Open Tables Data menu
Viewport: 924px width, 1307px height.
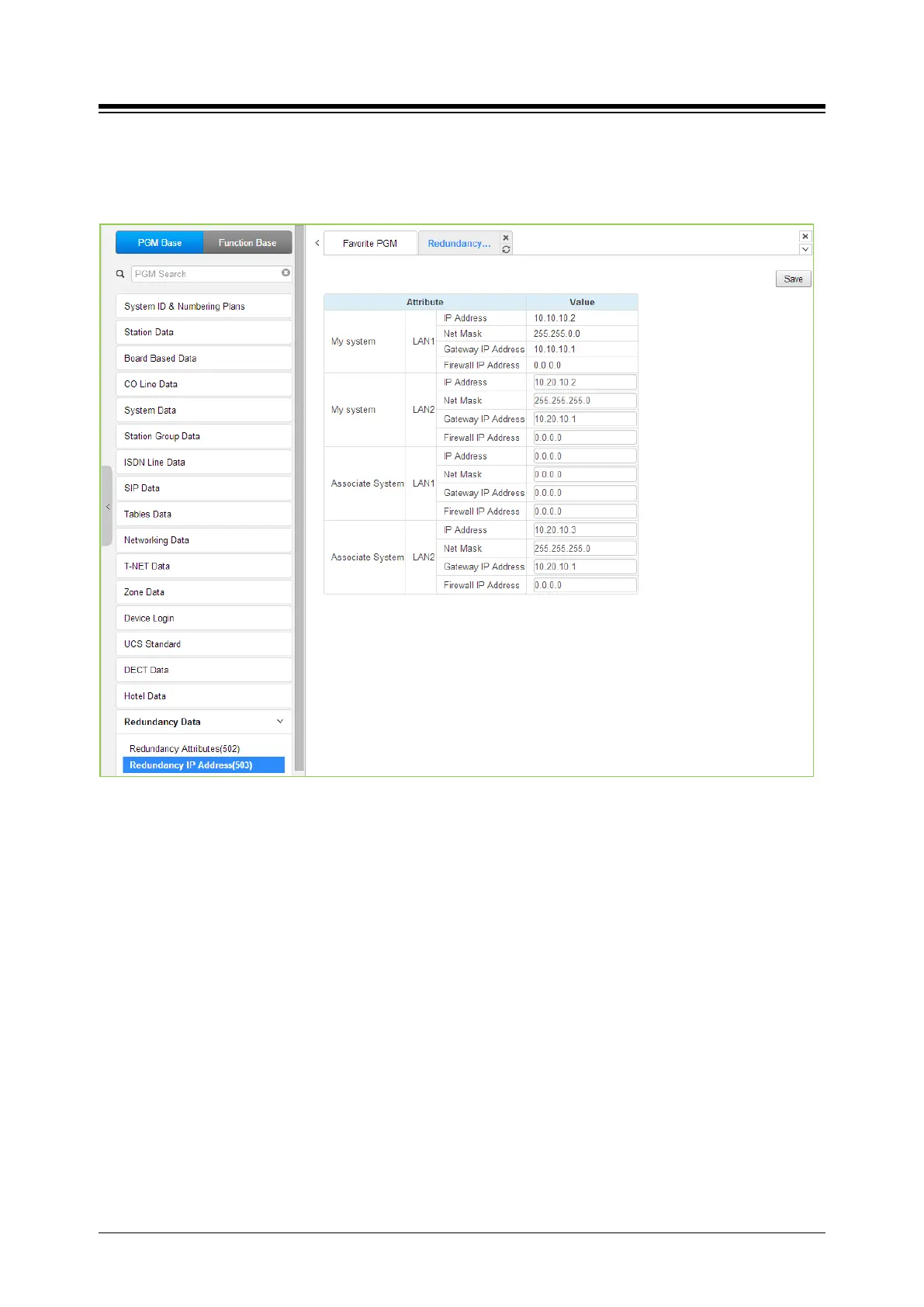(204, 515)
